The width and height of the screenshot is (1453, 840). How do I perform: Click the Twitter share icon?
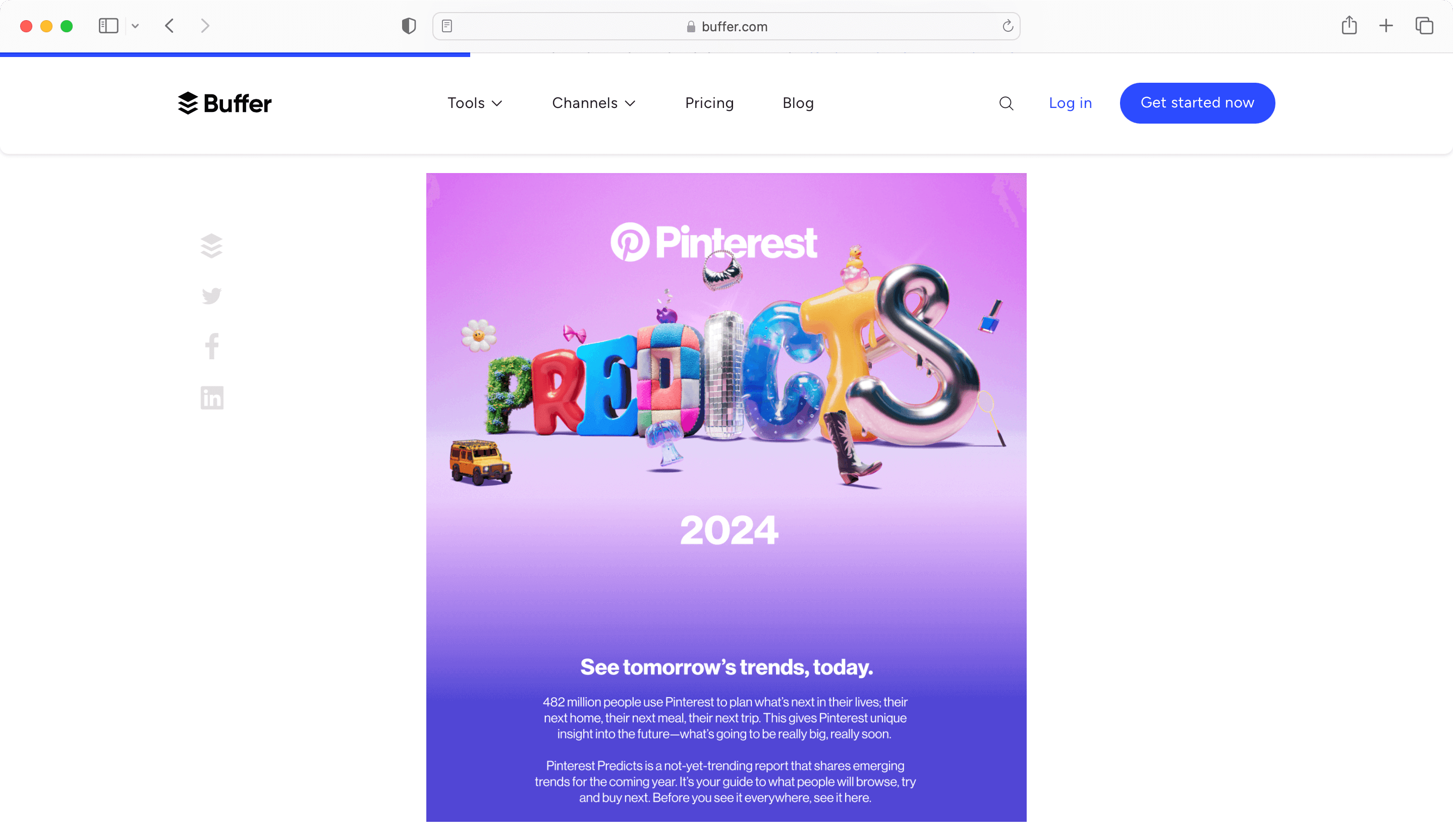pyautogui.click(x=210, y=296)
